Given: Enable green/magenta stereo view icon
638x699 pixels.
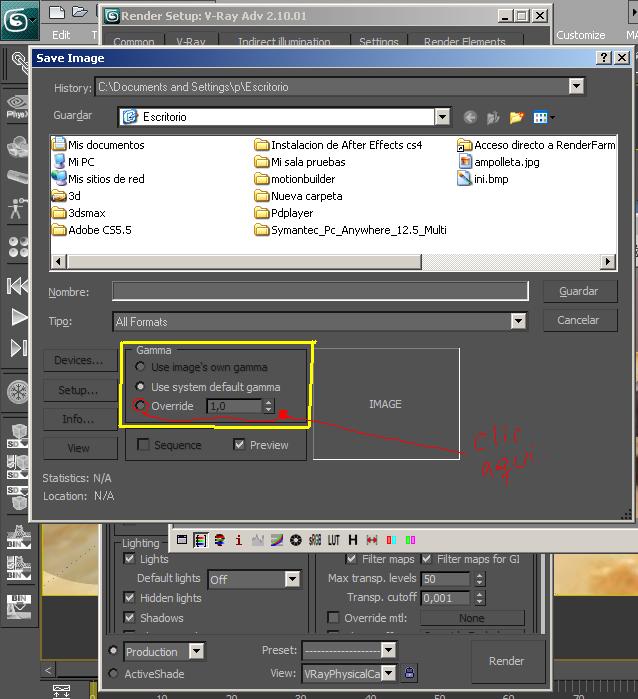Looking at the screenshot, I should coord(410,540).
